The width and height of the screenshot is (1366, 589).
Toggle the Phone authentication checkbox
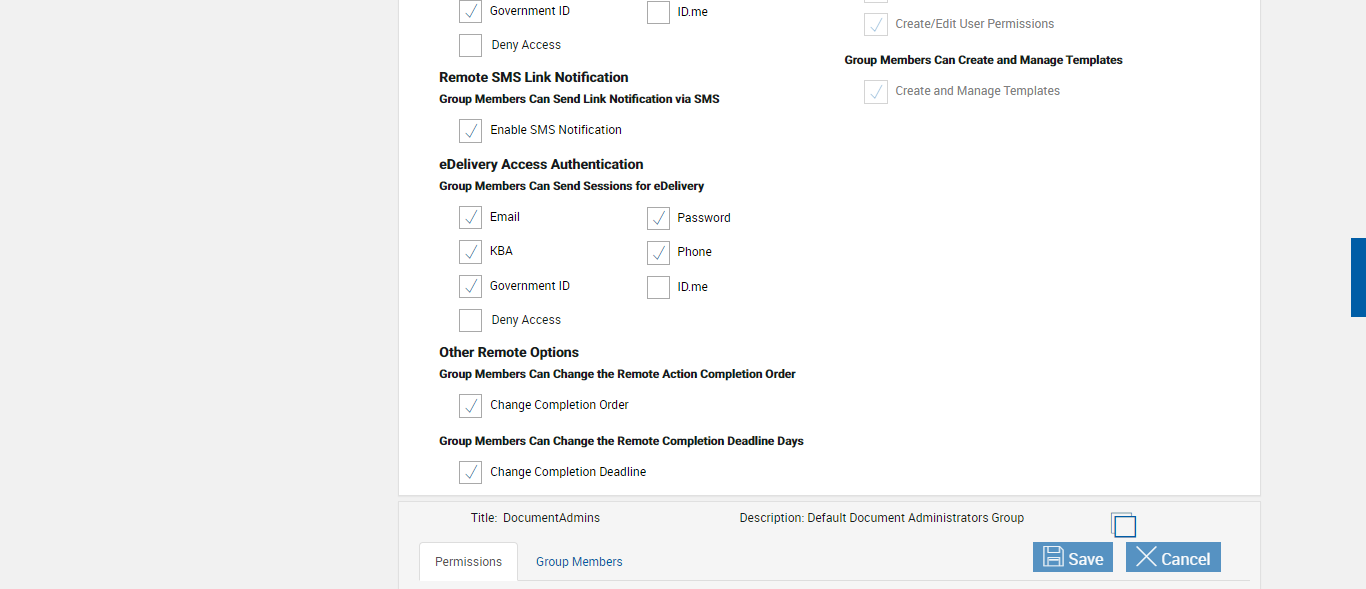[658, 253]
